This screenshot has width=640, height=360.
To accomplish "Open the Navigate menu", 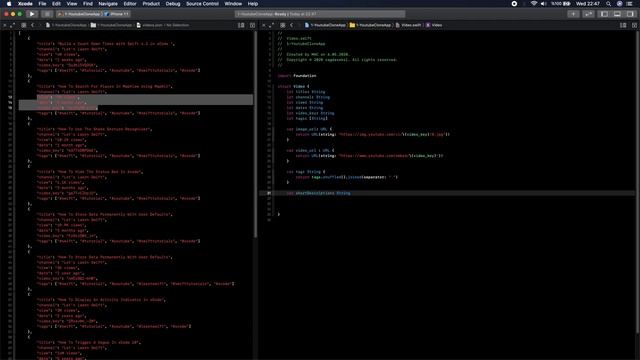I will [x=108, y=4].
